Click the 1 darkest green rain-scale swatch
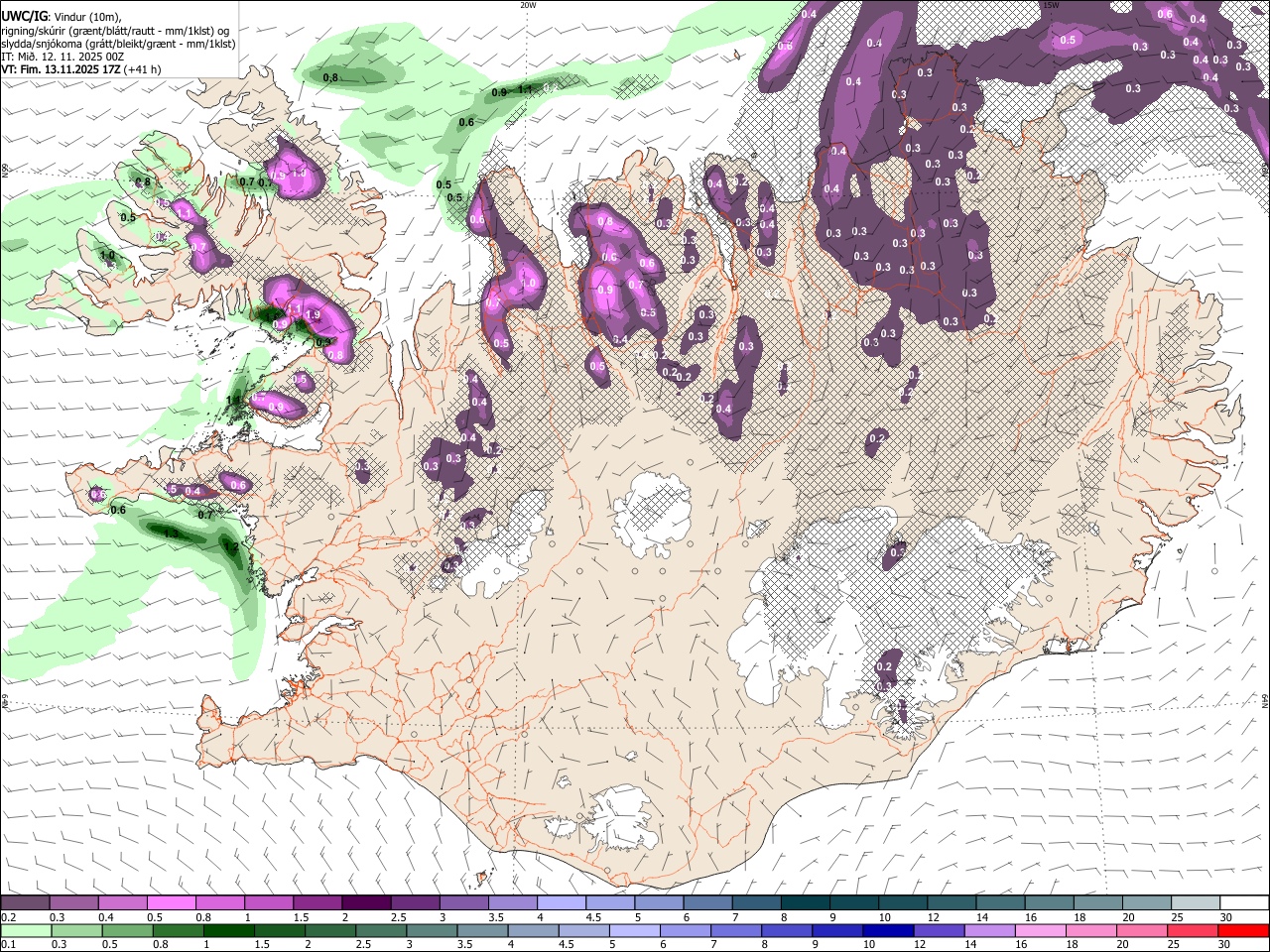Image resolution: width=1270 pixels, height=952 pixels. pyautogui.click(x=230, y=930)
